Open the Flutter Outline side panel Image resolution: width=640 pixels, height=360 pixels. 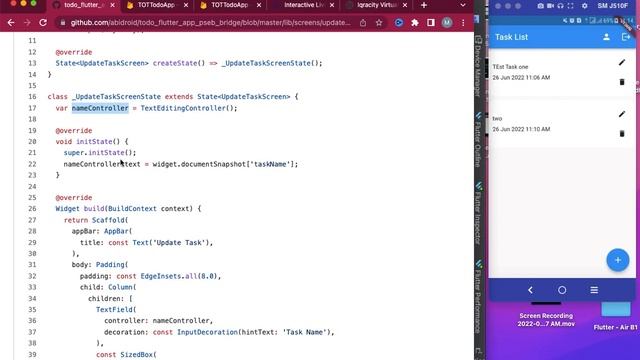(478, 140)
